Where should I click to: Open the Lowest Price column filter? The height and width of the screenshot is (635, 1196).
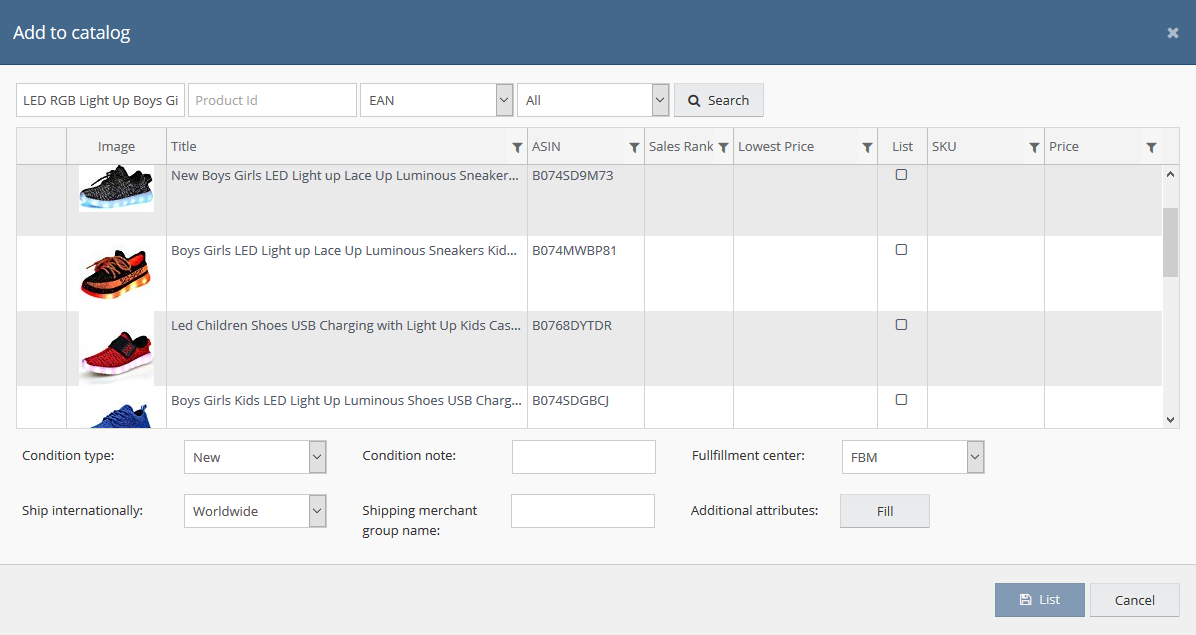pyautogui.click(x=867, y=147)
